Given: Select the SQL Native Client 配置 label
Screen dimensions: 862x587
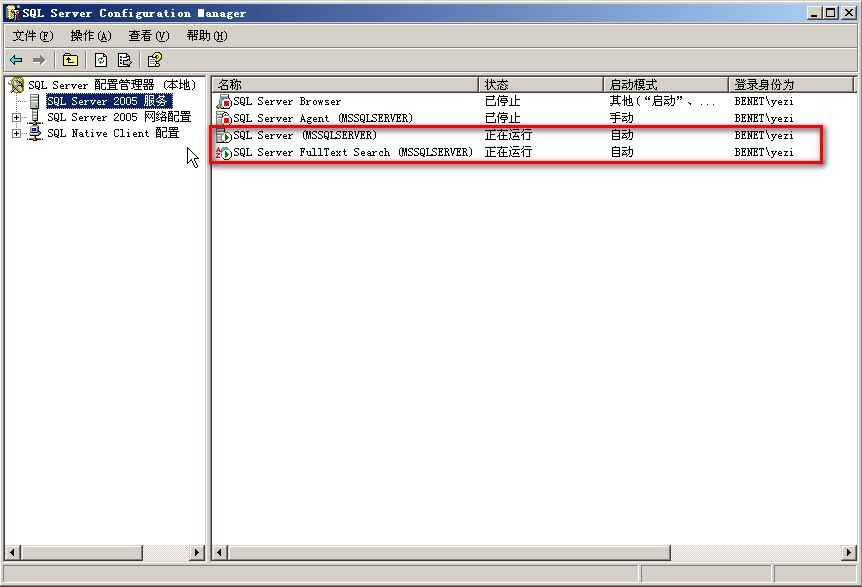Looking at the screenshot, I should pyautogui.click(x=113, y=133).
